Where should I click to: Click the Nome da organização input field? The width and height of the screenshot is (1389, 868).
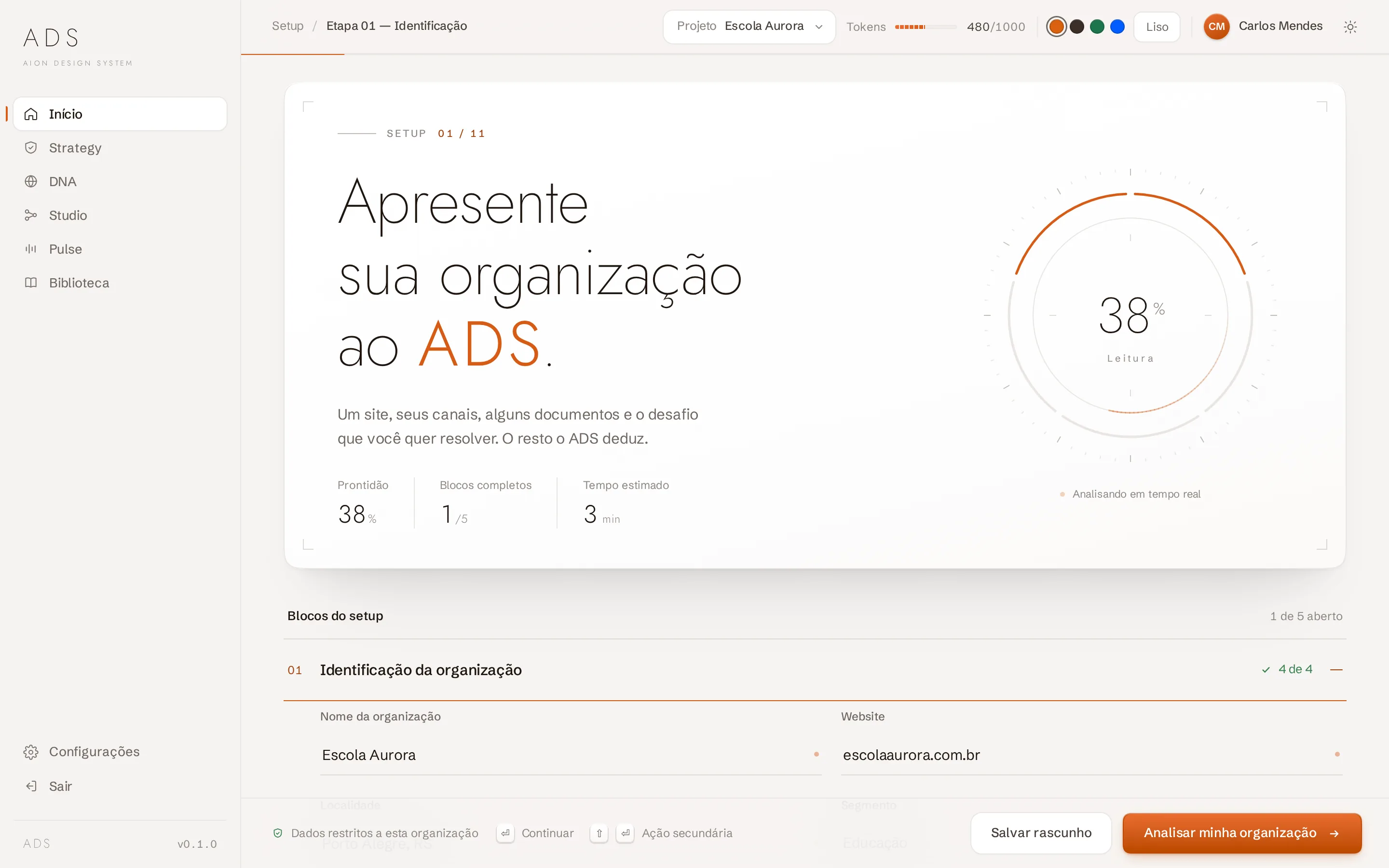(x=571, y=756)
